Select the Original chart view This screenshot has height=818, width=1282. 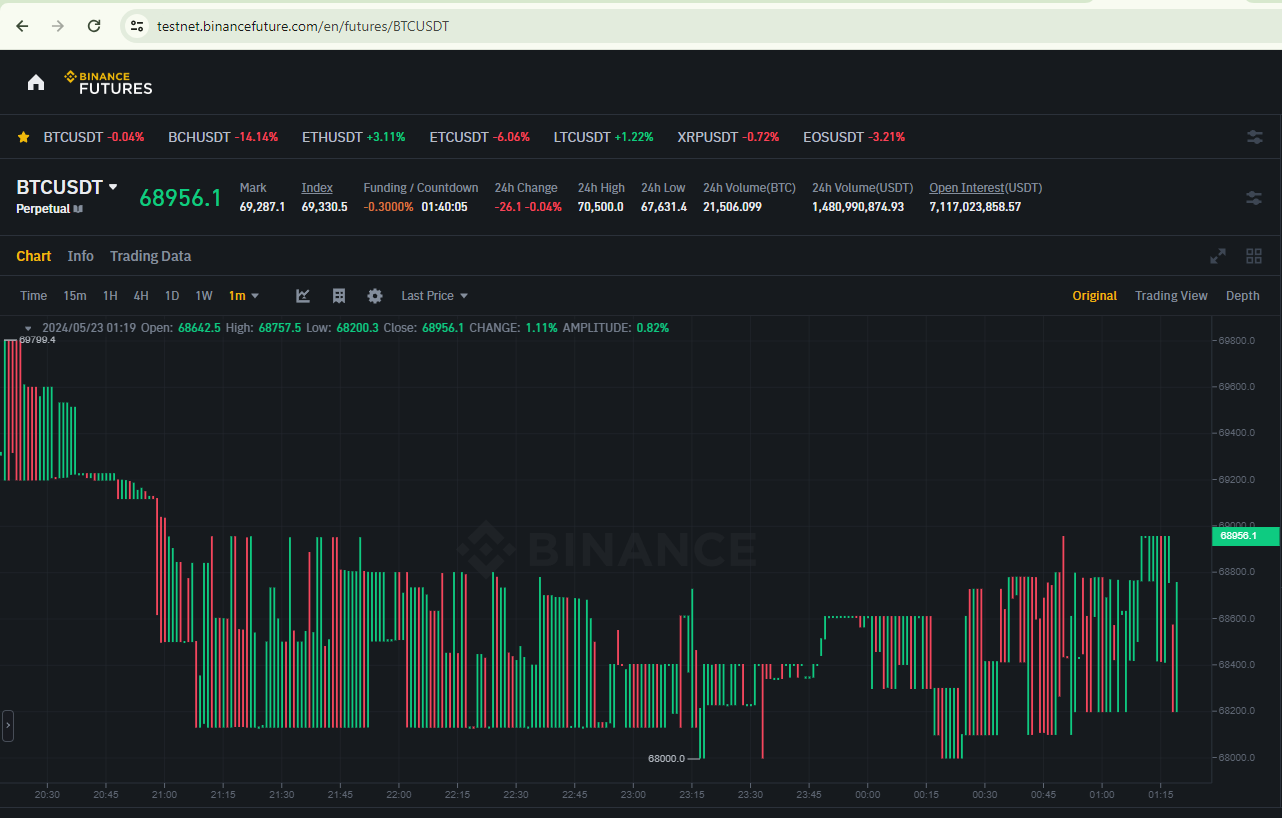coord(1095,296)
